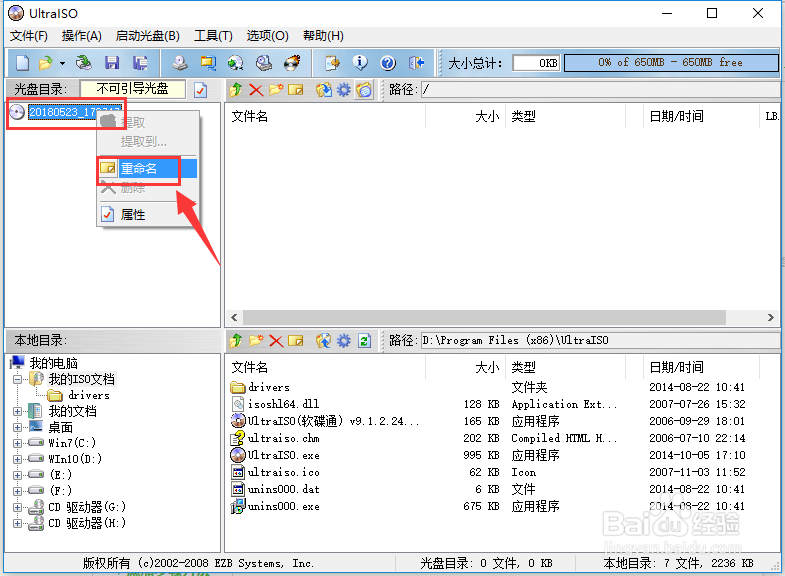This screenshot has width=785, height=576.
Task: Click the Open file folder icon
Action: click(x=46, y=63)
